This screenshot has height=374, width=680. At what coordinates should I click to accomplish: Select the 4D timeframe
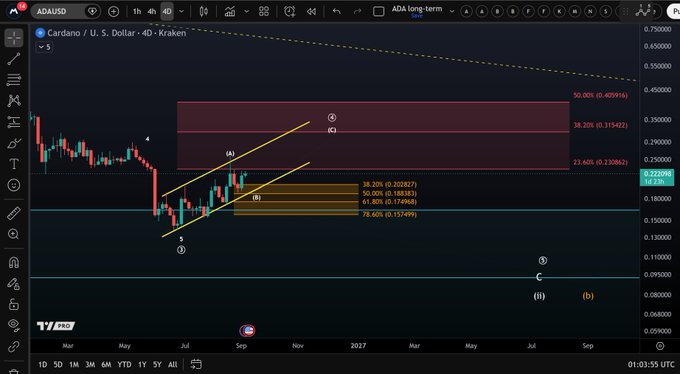click(x=167, y=12)
